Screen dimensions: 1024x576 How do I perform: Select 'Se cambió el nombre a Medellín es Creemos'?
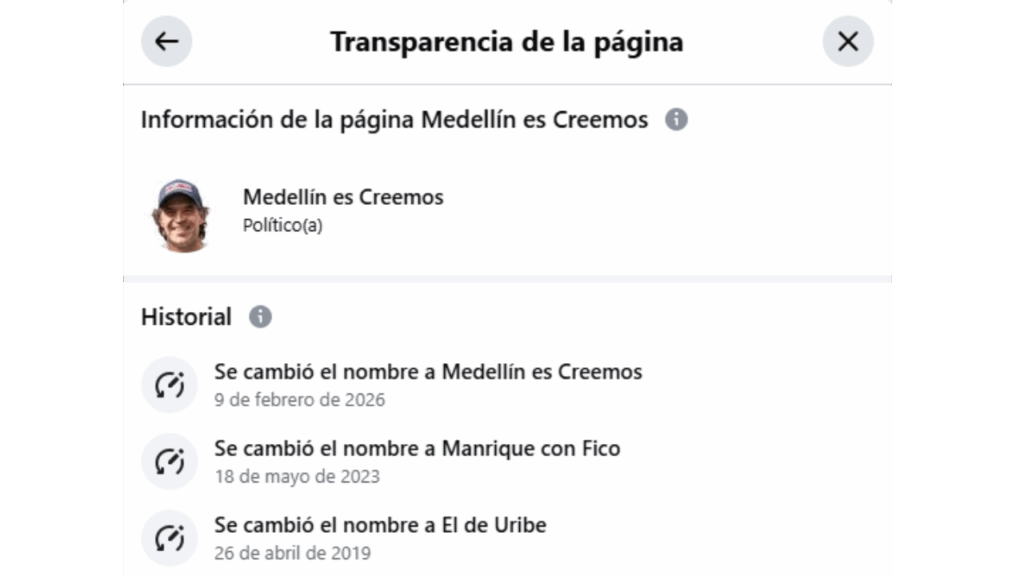pos(428,372)
